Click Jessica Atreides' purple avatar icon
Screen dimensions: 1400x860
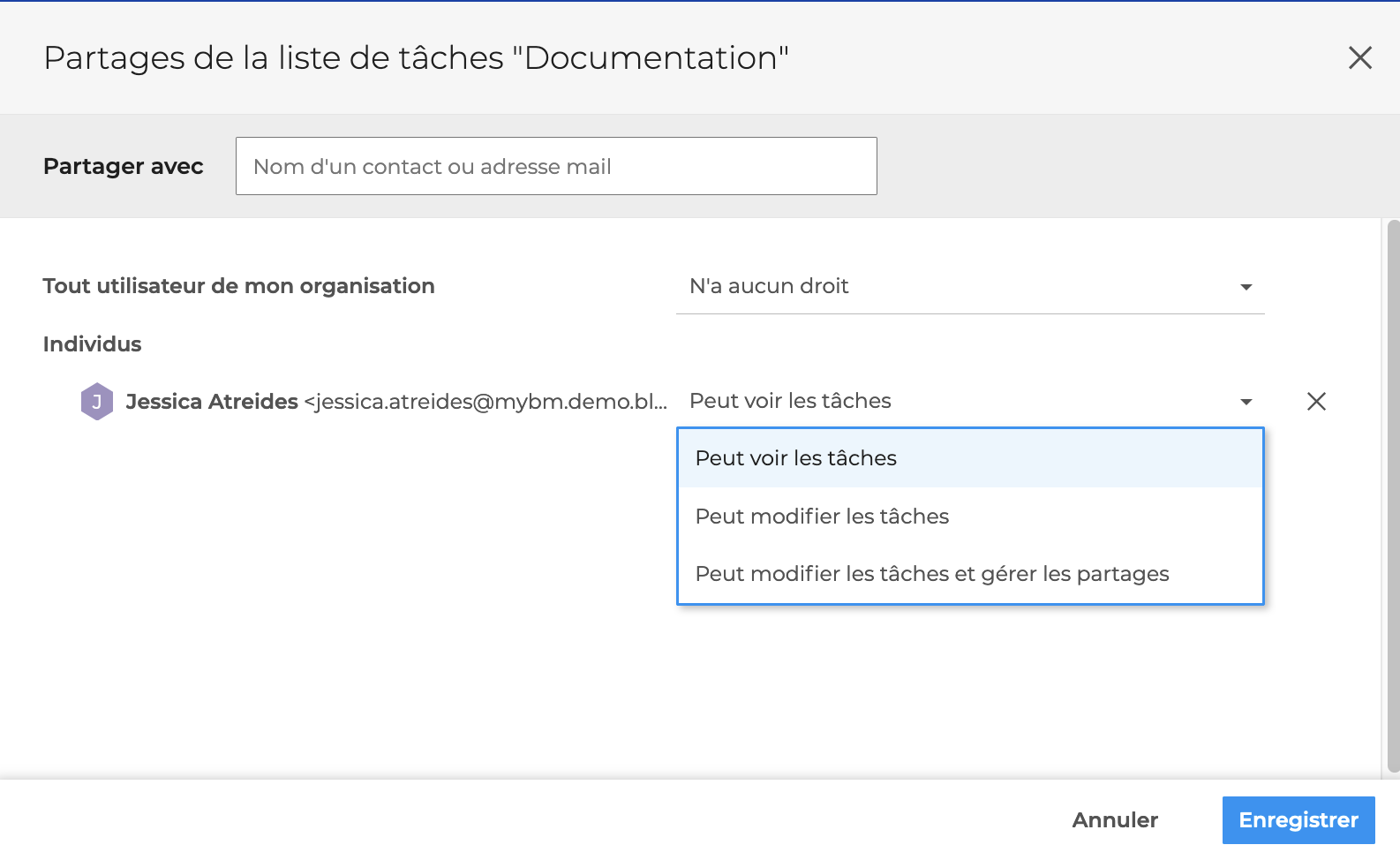pyautogui.click(x=97, y=402)
